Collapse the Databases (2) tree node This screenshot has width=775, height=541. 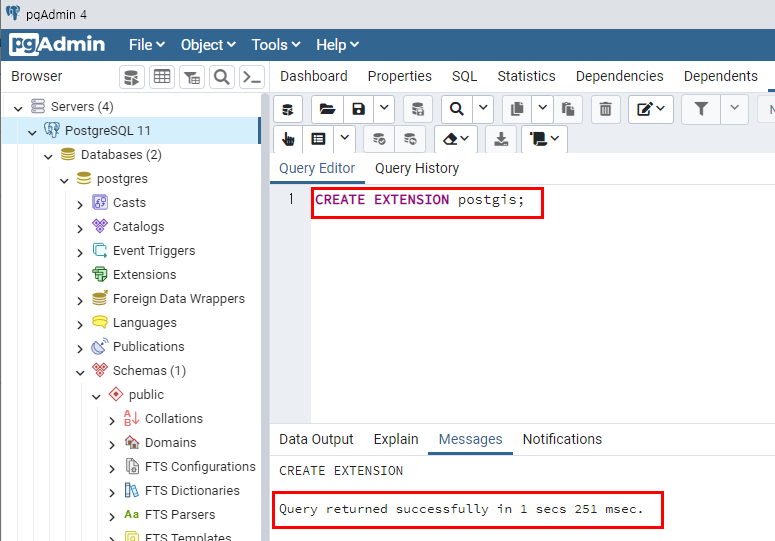pos(48,157)
